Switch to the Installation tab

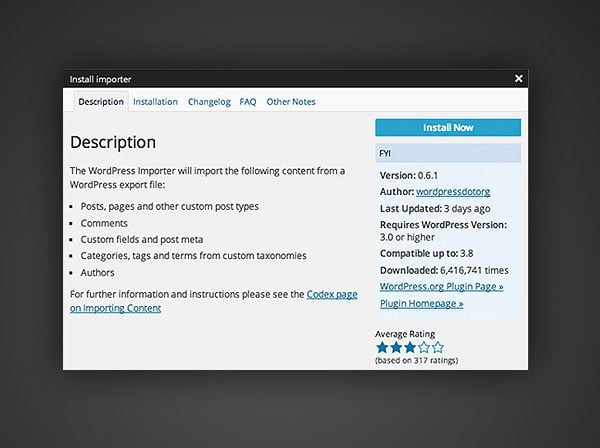click(155, 102)
